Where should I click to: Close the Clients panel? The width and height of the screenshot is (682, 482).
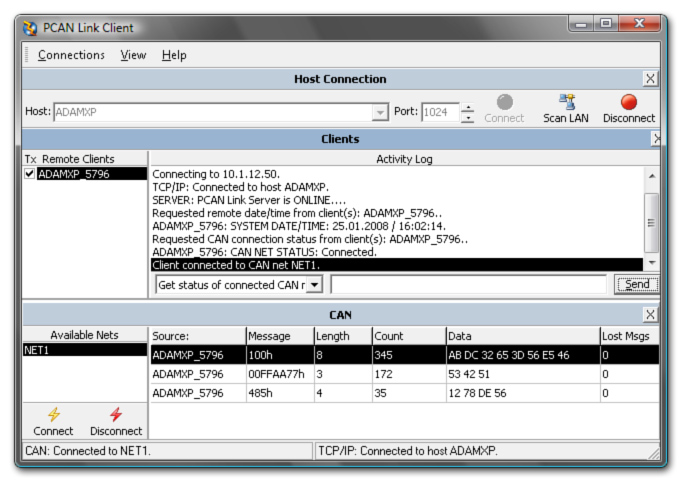click(656, 139)
